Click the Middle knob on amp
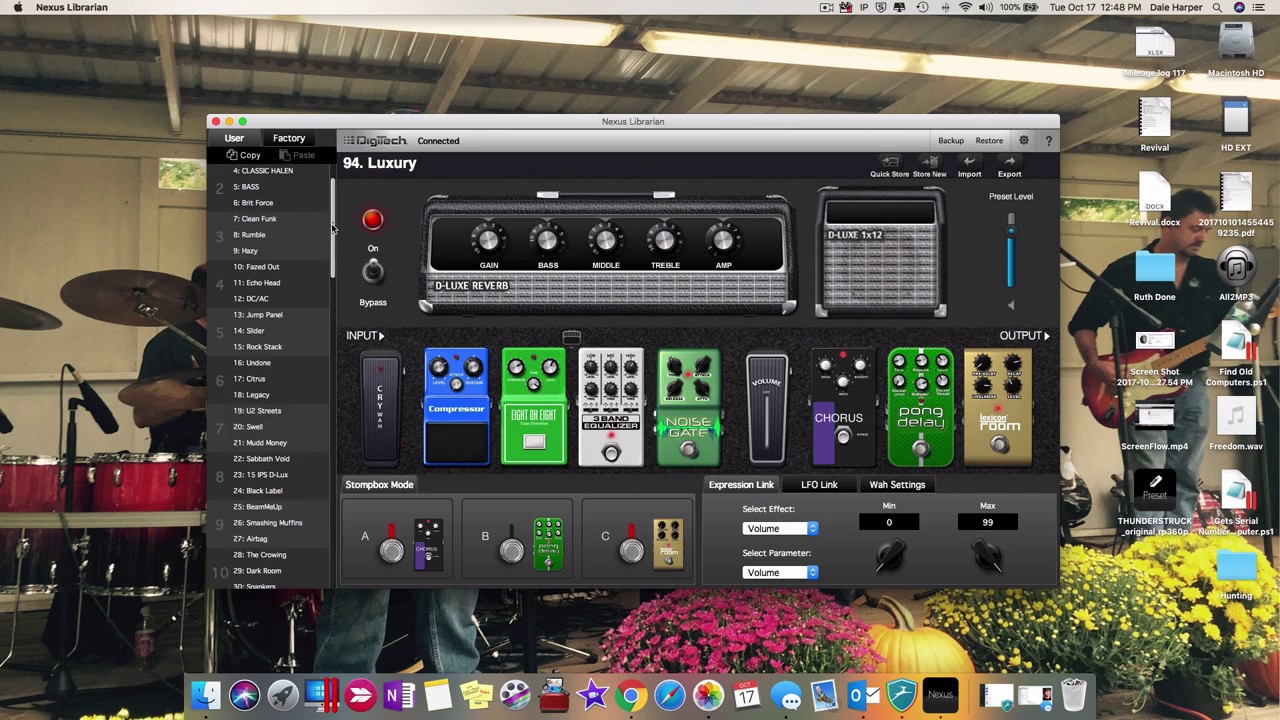The width and height of the screenshot is (1280, 720). [x=605, y=240]
